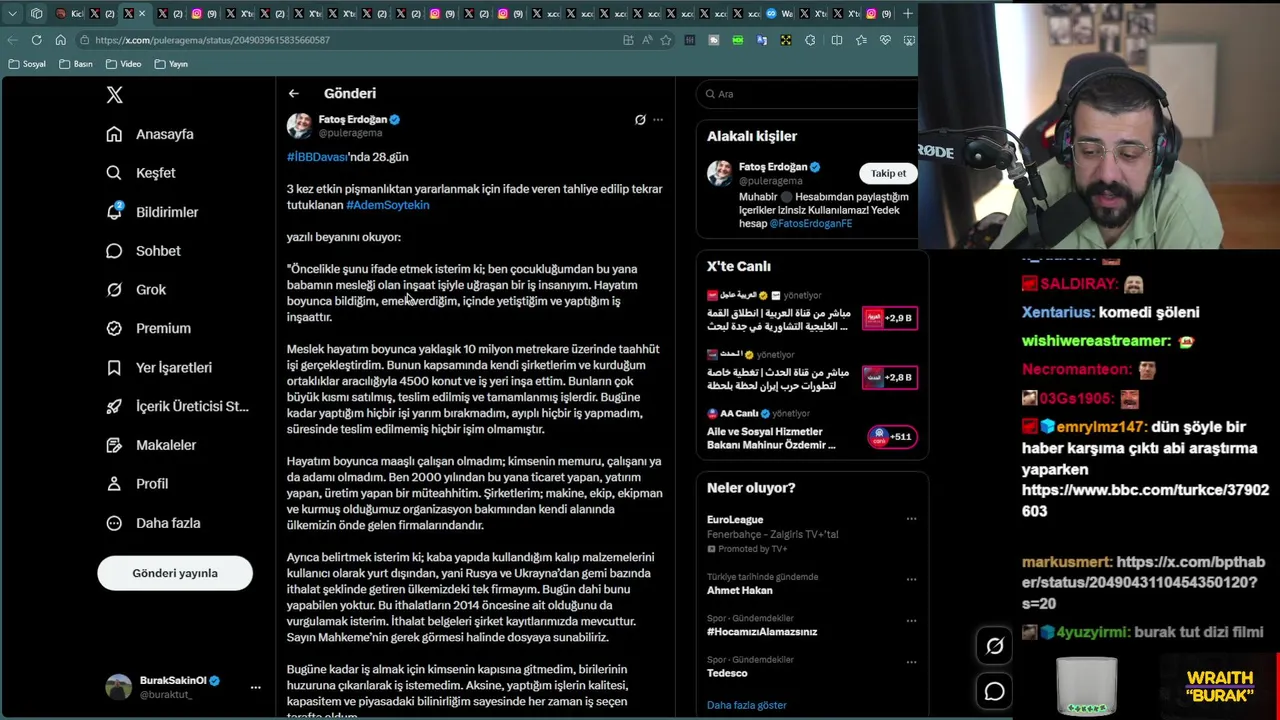
Task: Open the tab search dropdown arrow
Action: tap(12, 13)
